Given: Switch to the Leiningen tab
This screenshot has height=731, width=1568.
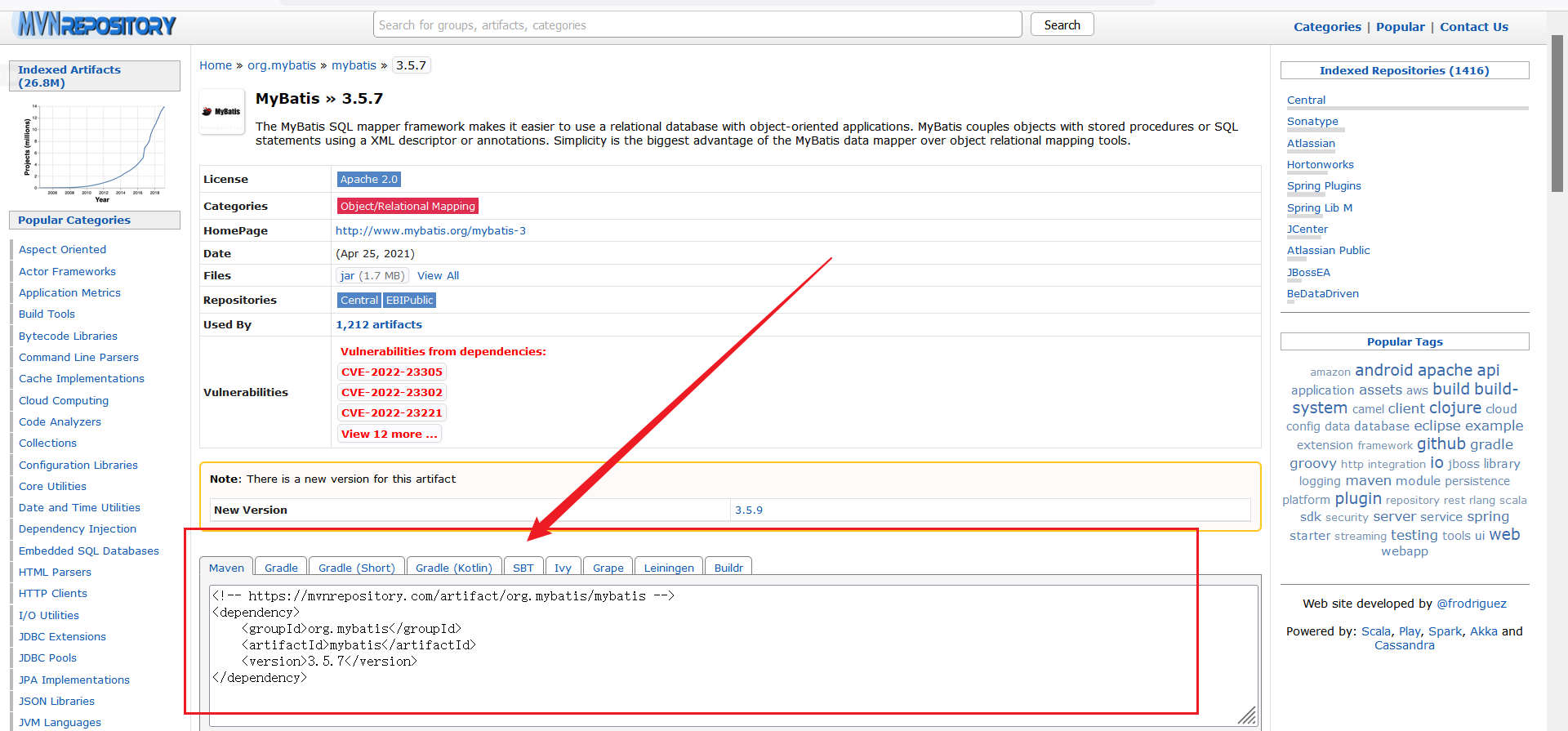Looking at the screenshot, I should pos(669,568).
